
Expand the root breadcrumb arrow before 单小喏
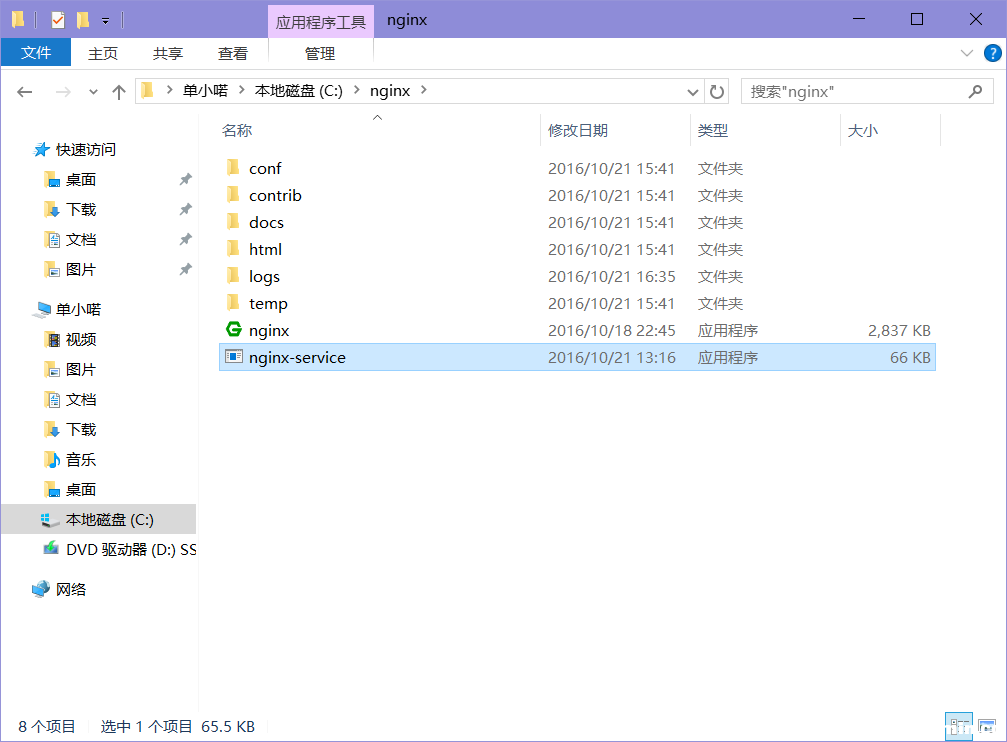[170, 90]
